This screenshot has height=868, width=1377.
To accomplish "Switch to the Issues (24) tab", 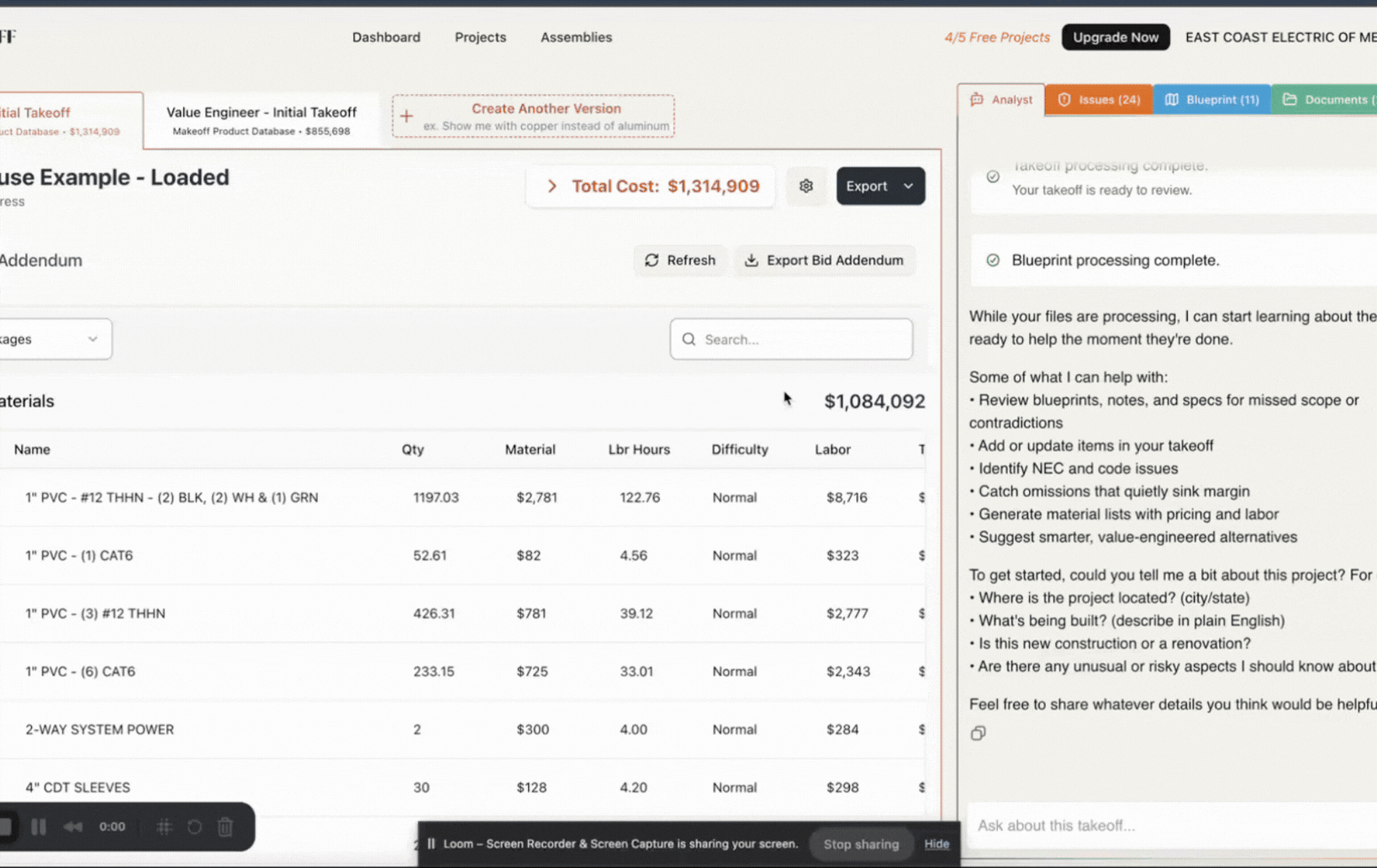I will [1099, 99].
